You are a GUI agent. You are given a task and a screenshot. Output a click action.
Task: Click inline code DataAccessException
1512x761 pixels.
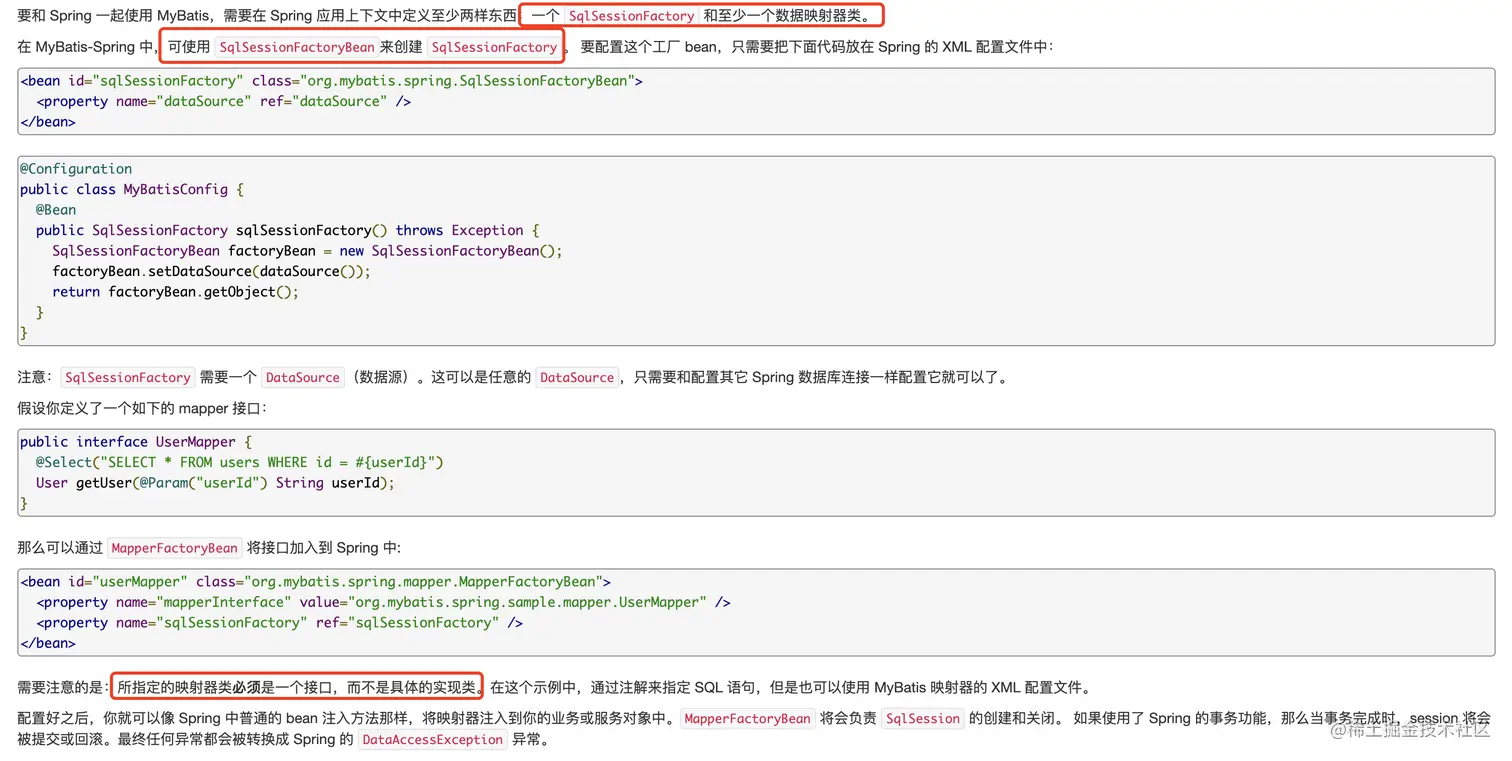coord(433,740)
